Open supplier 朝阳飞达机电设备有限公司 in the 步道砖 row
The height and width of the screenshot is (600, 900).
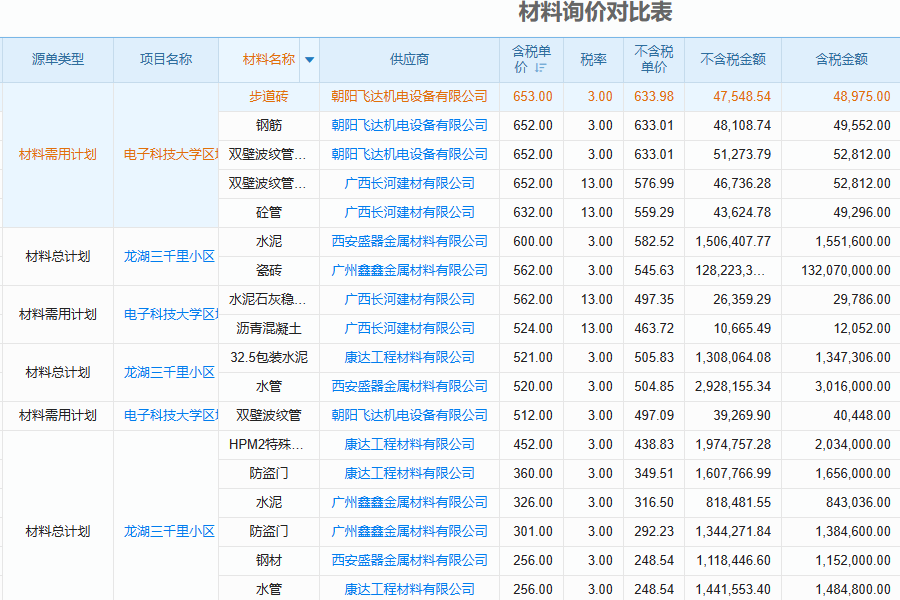tap(409, 97)
